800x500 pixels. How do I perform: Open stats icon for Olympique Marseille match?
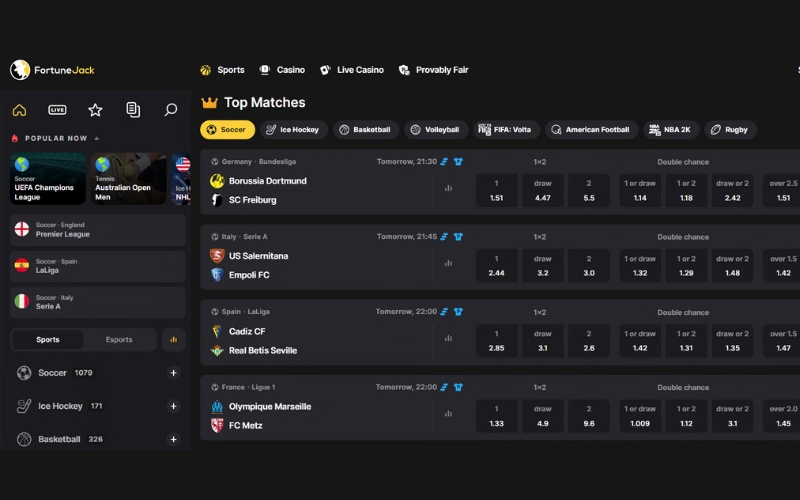(448, 414)
